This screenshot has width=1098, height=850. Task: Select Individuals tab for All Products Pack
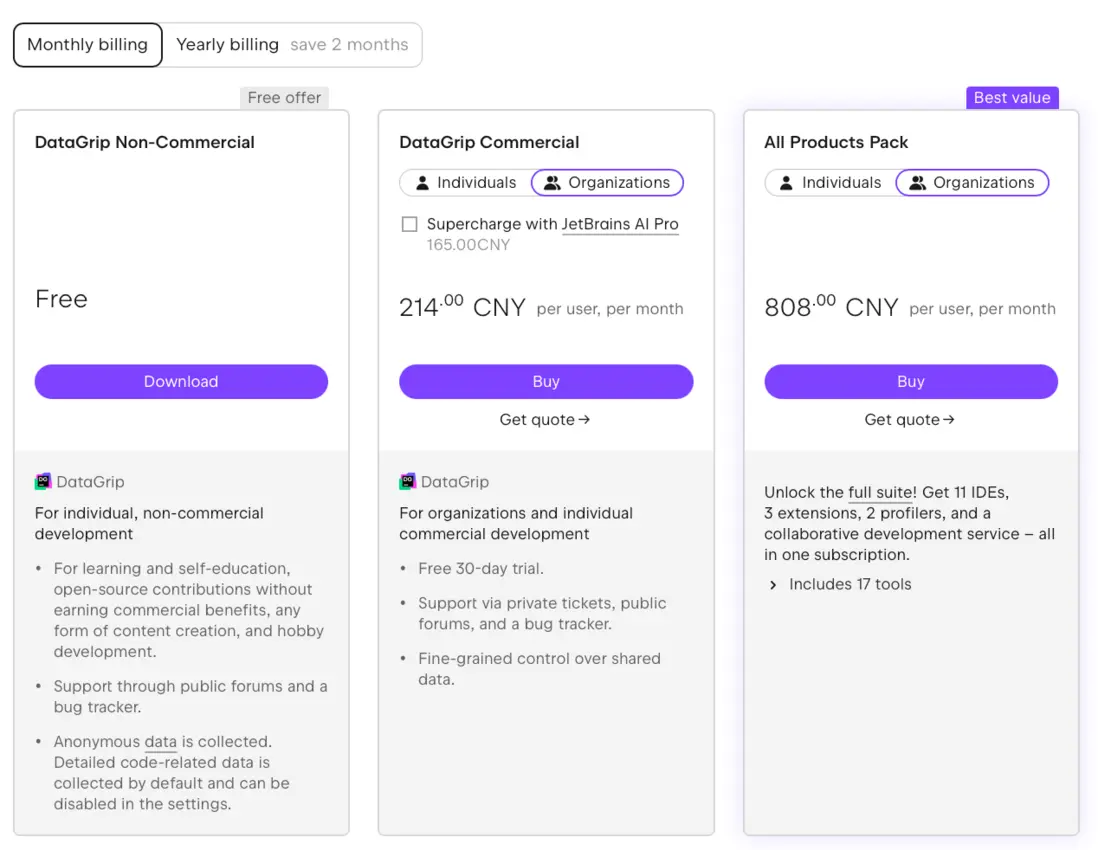pos(831,183)
